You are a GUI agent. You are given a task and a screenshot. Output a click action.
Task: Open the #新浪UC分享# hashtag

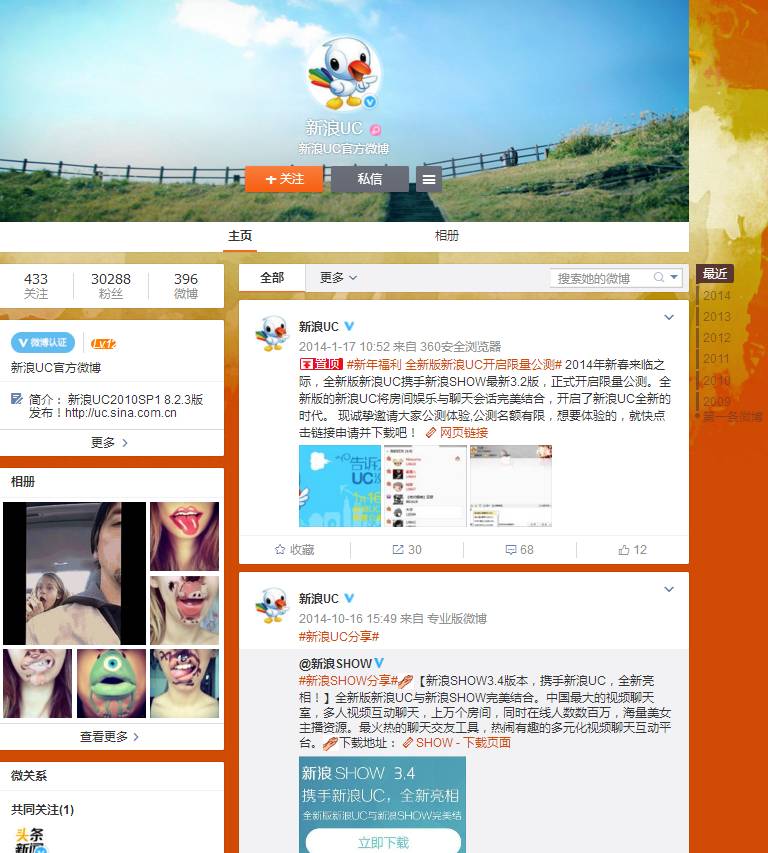339,636
